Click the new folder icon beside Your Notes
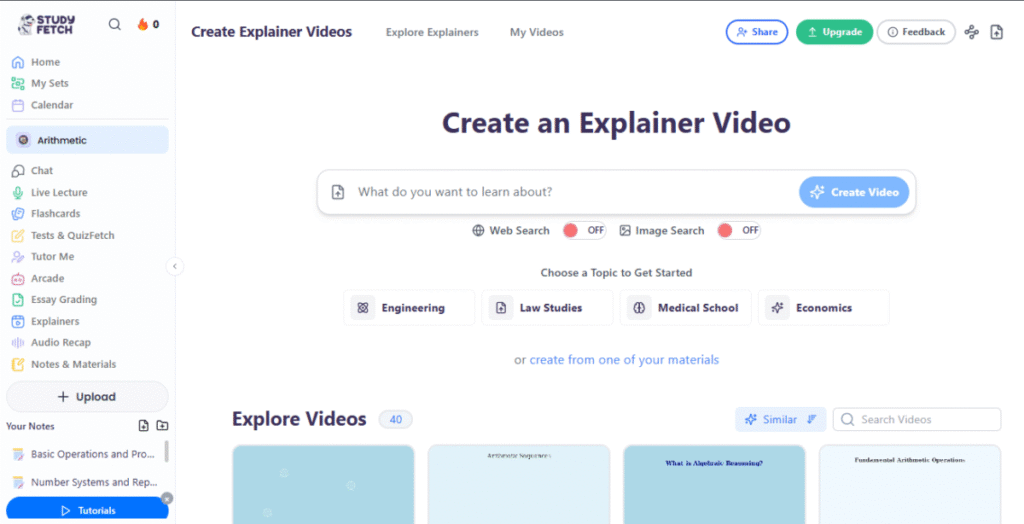The image size is (1024, 524). click(x=162, y=426)
